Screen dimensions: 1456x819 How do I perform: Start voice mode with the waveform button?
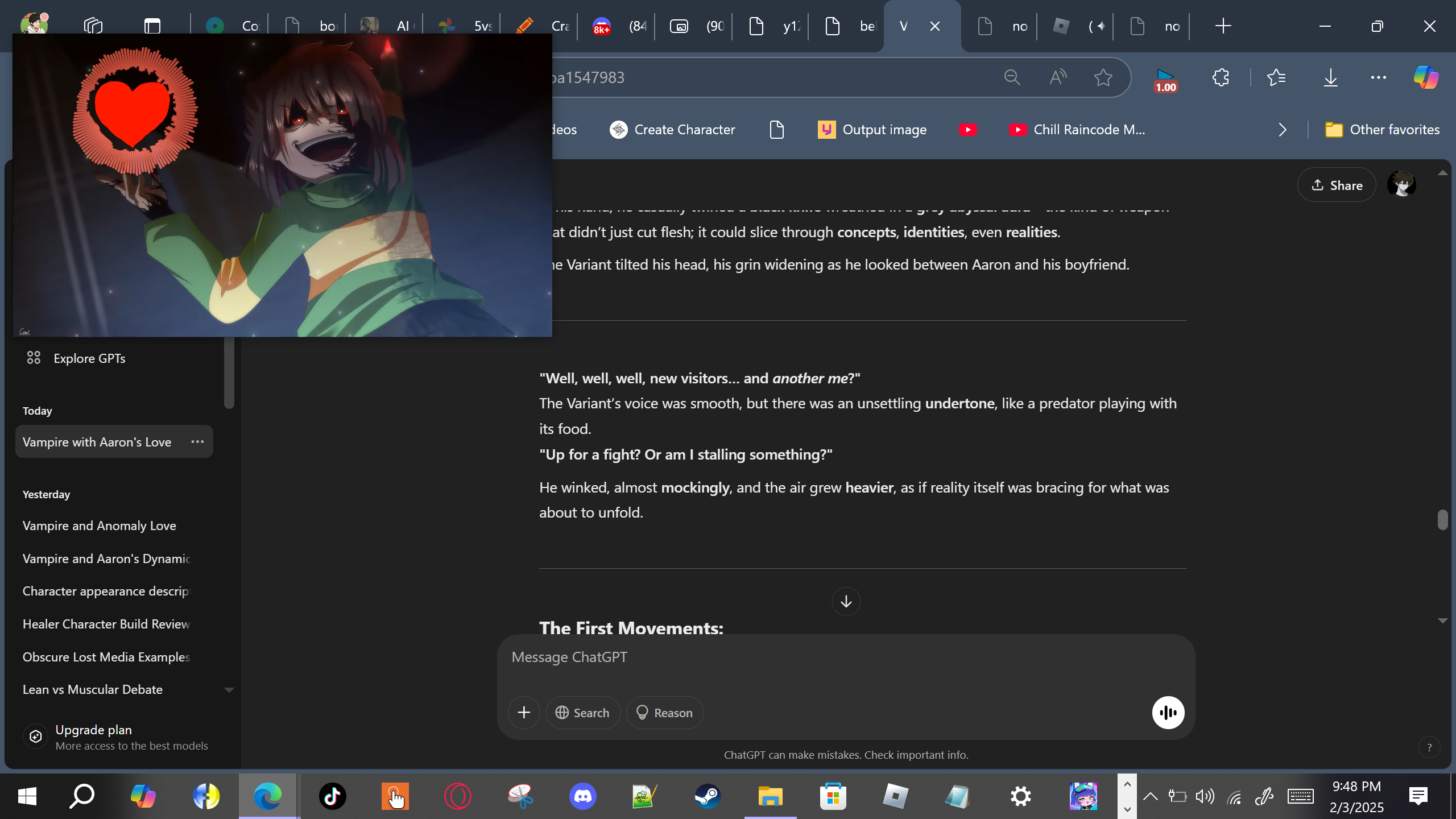[1168, 713]
